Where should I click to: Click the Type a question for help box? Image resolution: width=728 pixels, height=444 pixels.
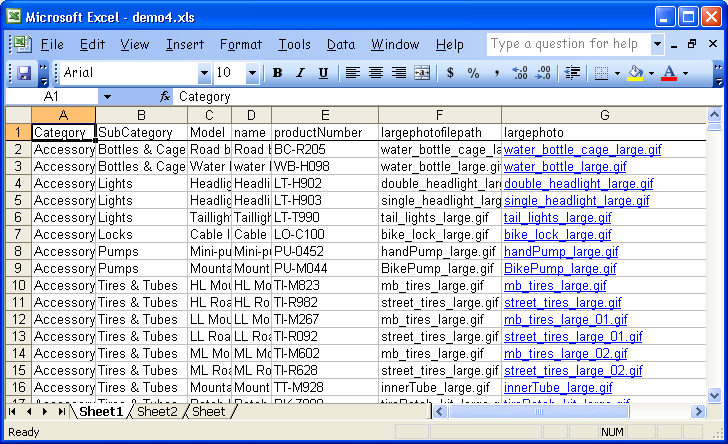pos(567,44)
